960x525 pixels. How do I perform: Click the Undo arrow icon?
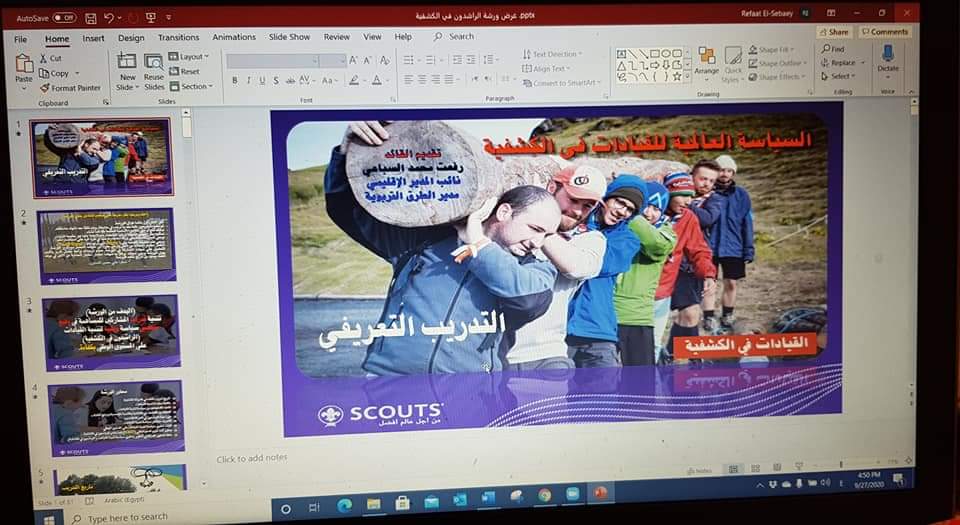coord(110,18)
